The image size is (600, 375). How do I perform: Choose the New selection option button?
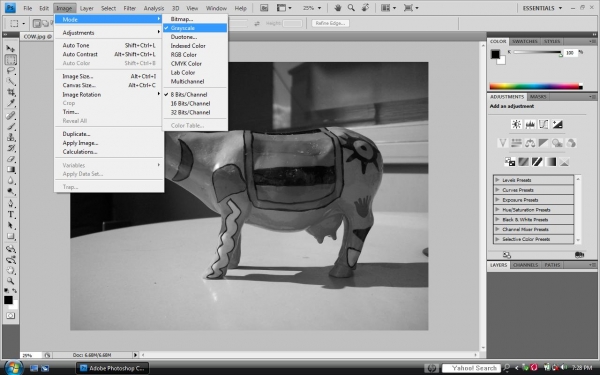click(x=37, y=23)
